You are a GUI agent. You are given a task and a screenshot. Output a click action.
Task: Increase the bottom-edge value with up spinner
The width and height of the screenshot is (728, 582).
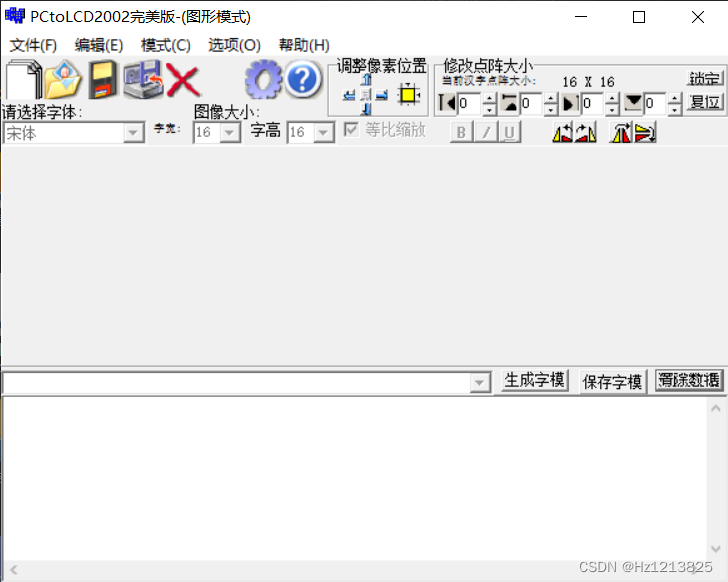click(x=675, y=98)
